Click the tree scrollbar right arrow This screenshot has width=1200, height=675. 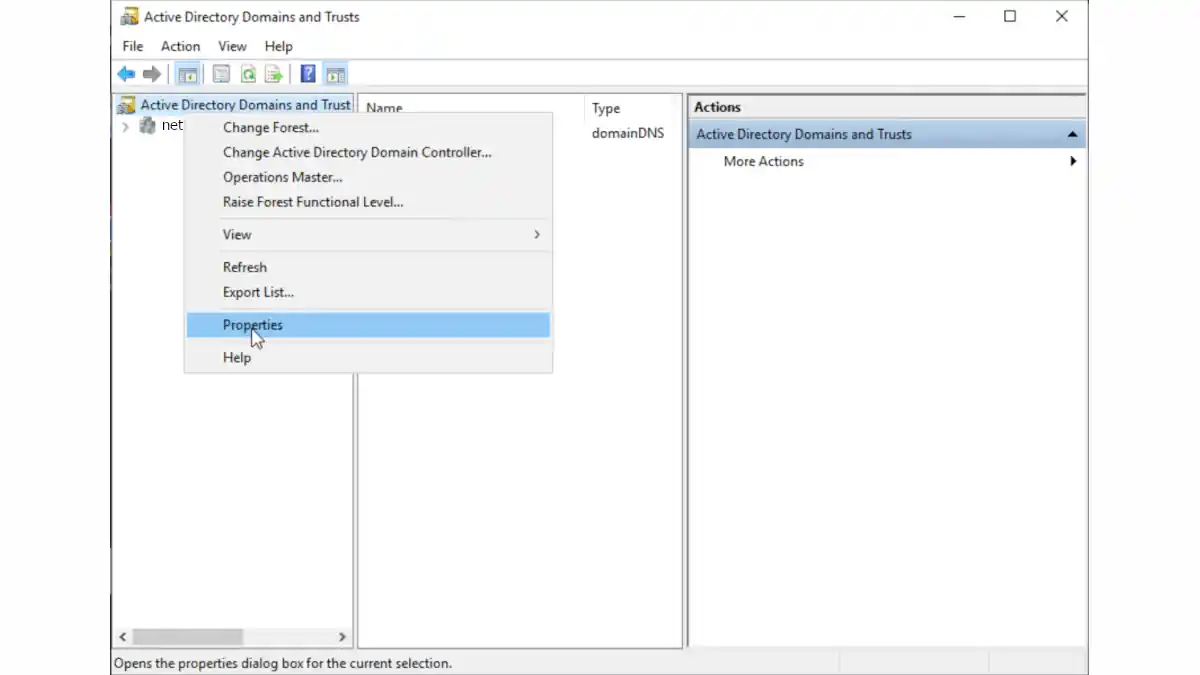[342, 636]
